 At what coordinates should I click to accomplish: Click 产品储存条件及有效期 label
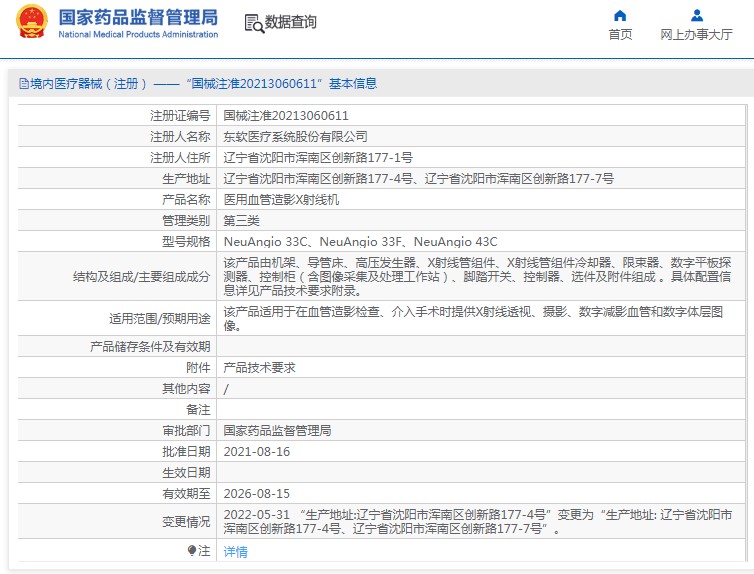coord(150,347)
